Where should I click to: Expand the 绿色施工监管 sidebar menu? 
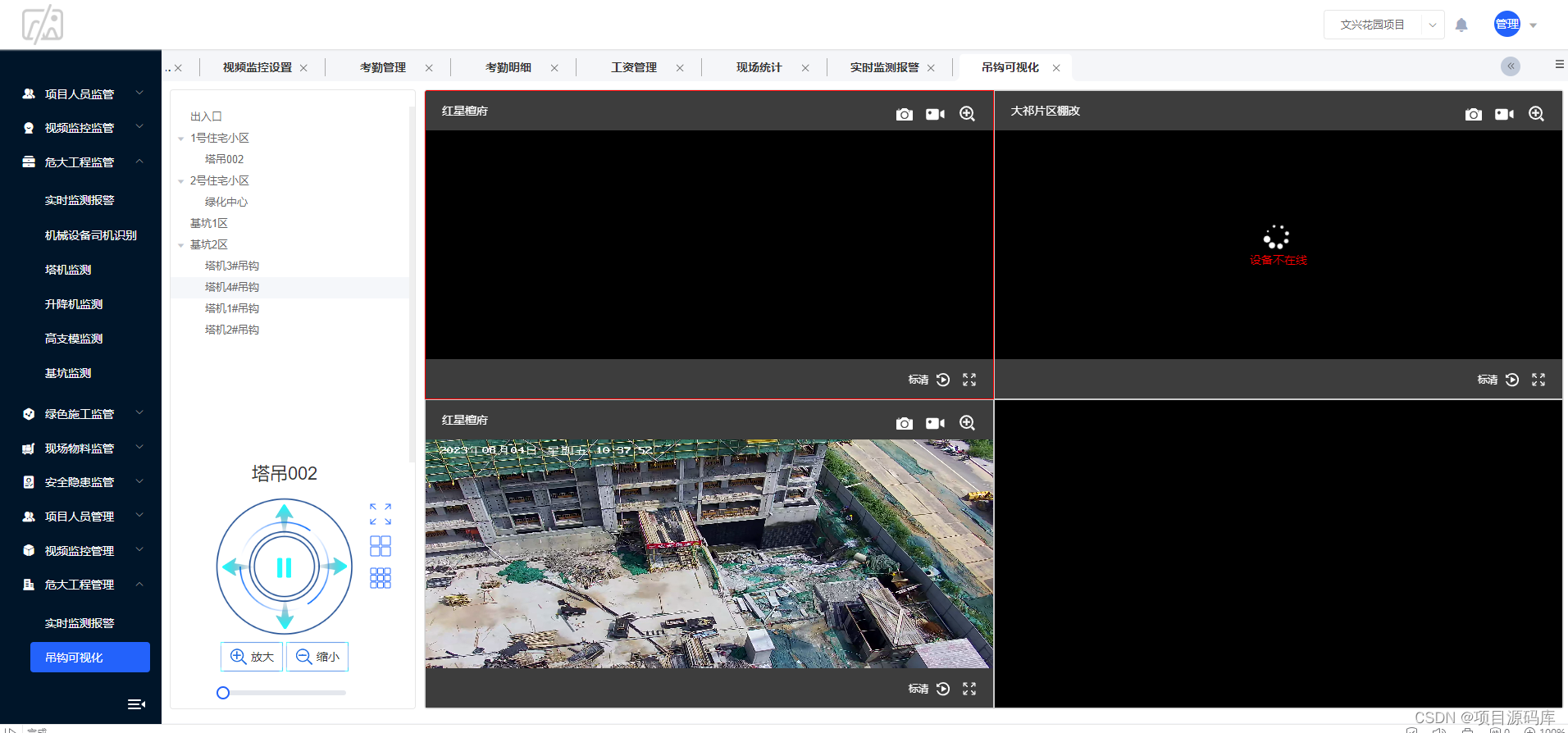tap(80, 413)
